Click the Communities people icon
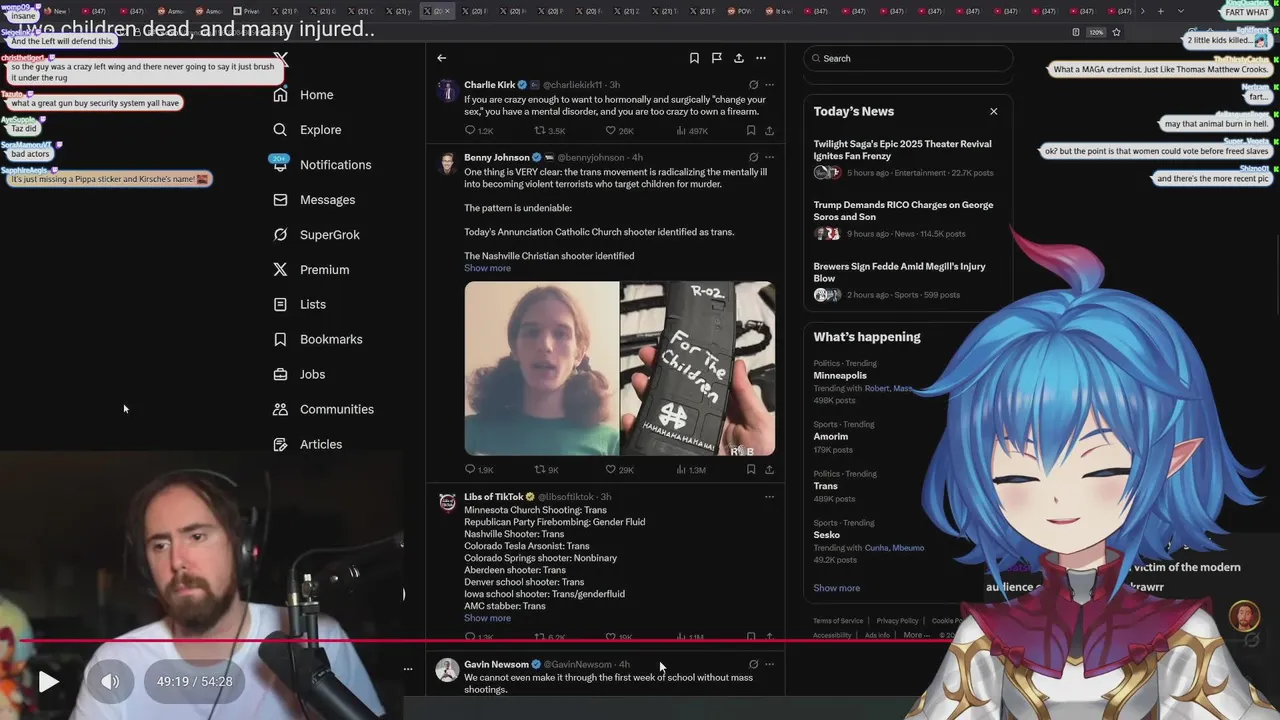The image size is (1280, 720). pos(280,409)
